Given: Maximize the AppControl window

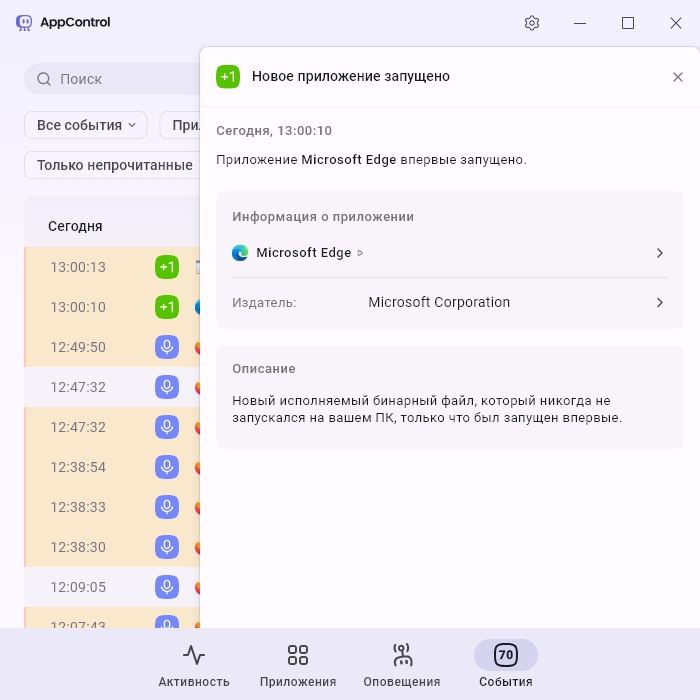Looking at the screenshot, I should click(628, 23).
